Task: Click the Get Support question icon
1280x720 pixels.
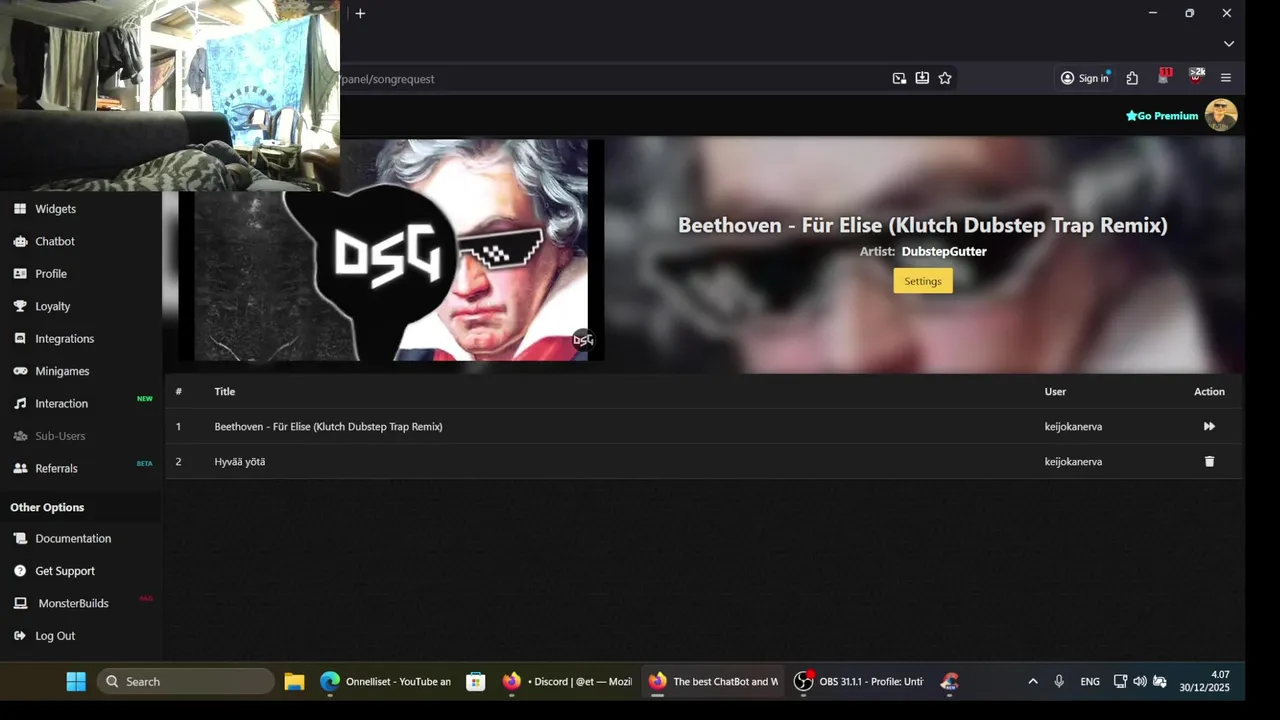Action: coord(20,571)
